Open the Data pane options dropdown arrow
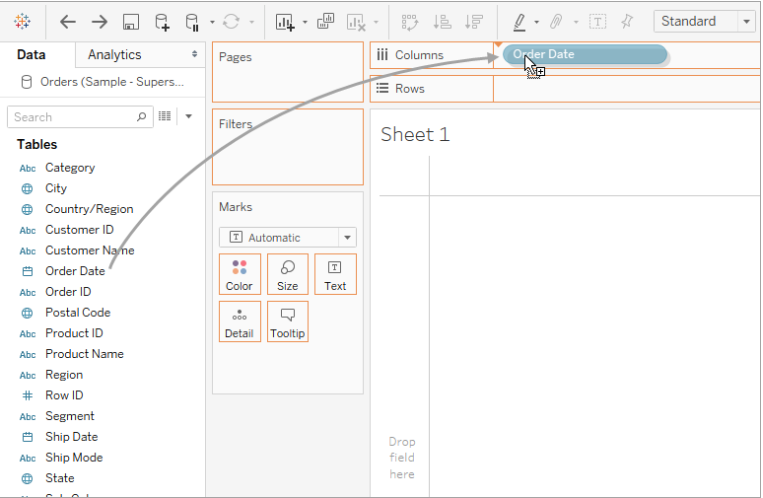 189,116
